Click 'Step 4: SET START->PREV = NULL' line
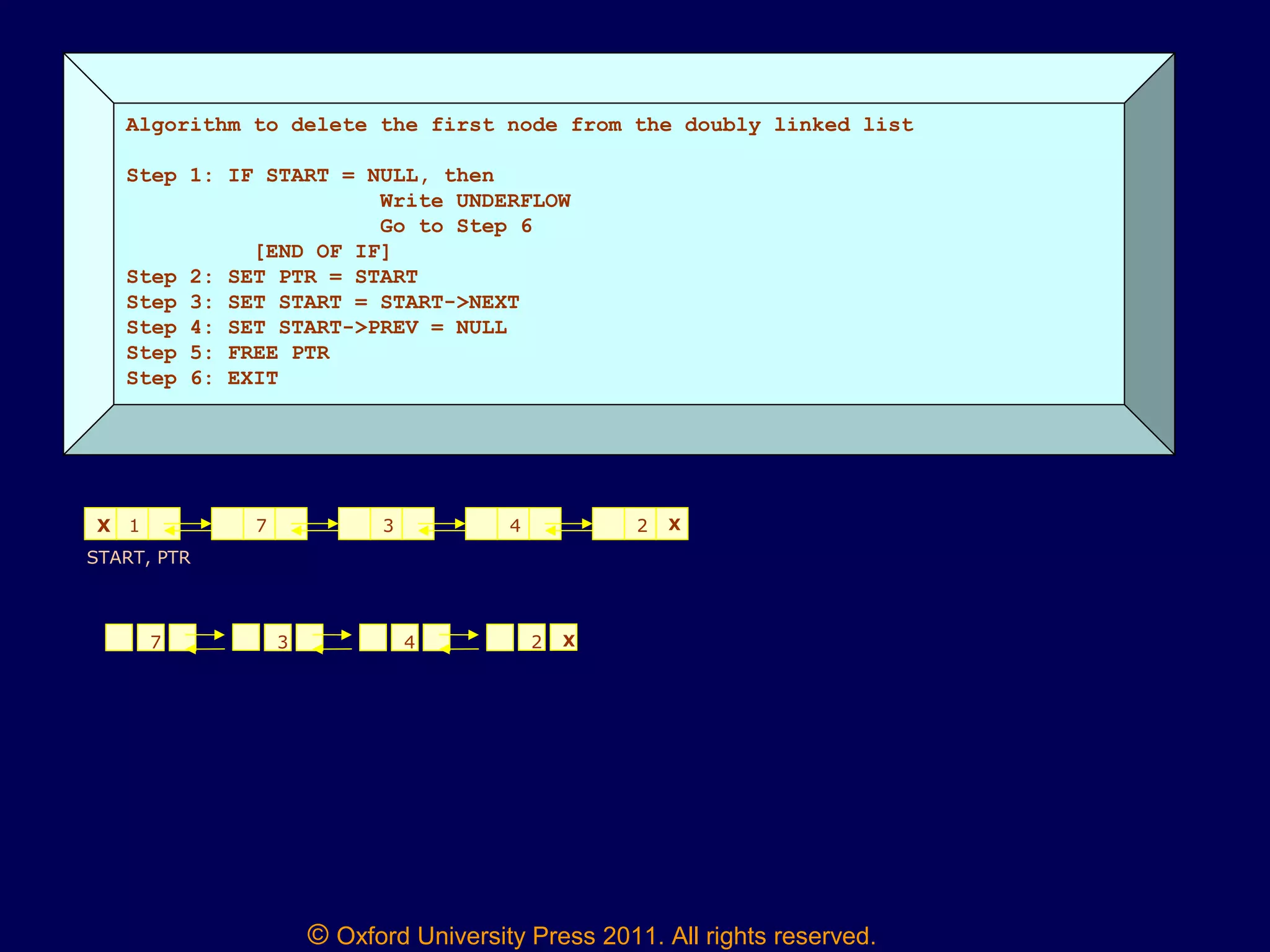The height and width of the screenshot is (952, 1270). [316, 328]
